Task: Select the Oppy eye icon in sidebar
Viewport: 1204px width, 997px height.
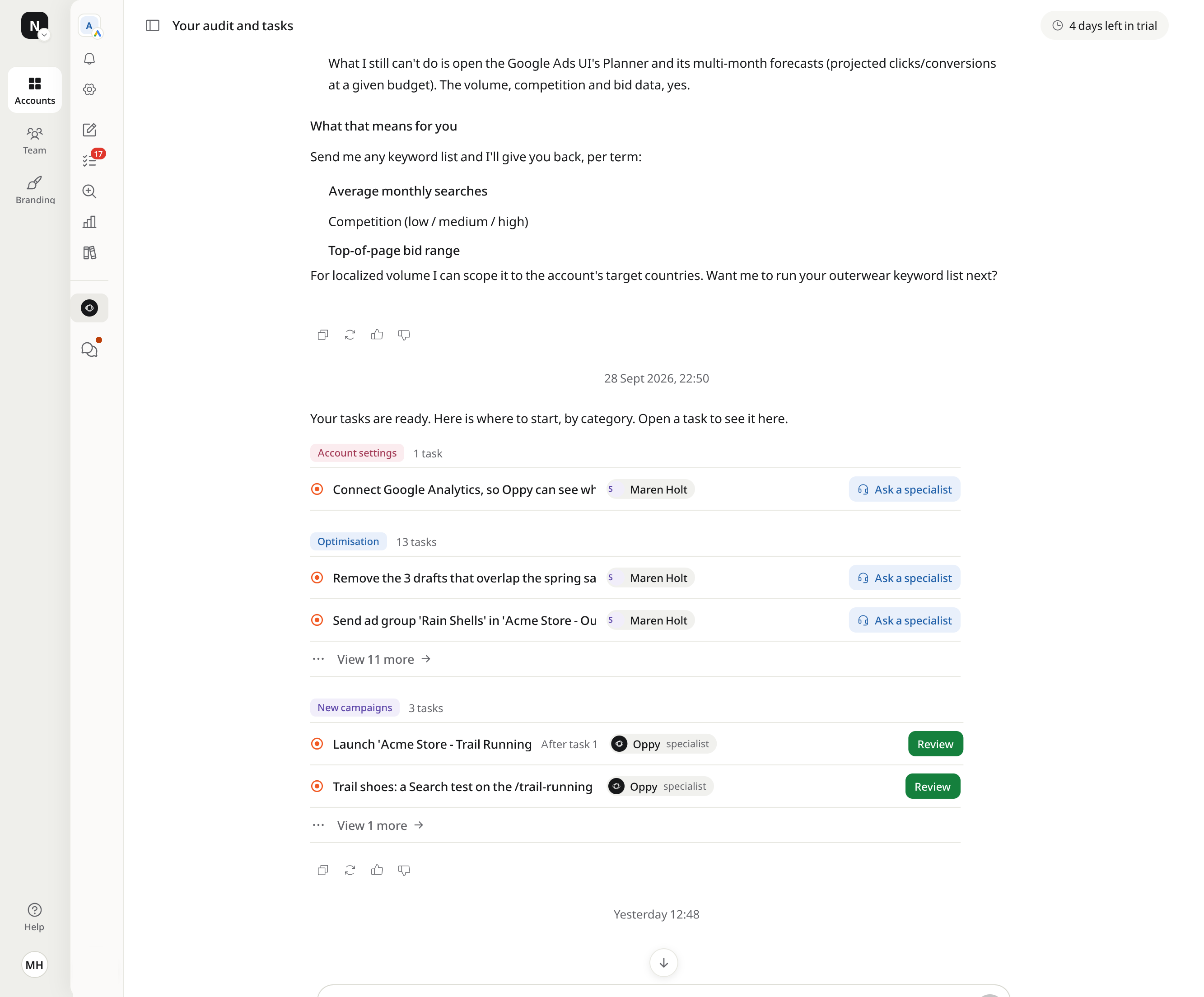Action: pos(89,308)
